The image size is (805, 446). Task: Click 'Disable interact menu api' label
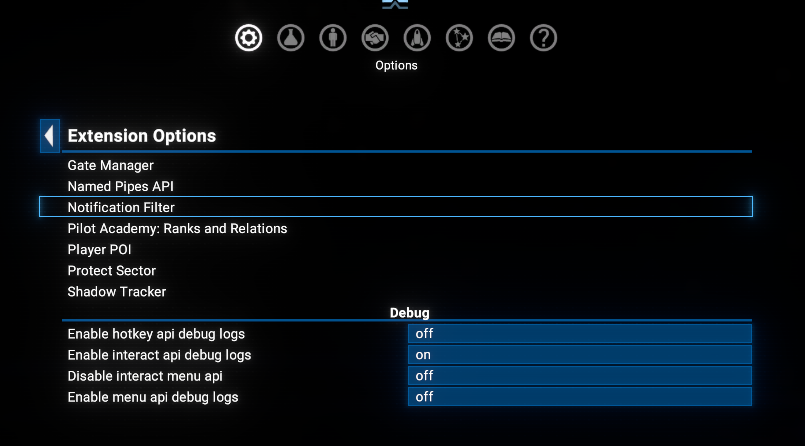pos(145,376)
